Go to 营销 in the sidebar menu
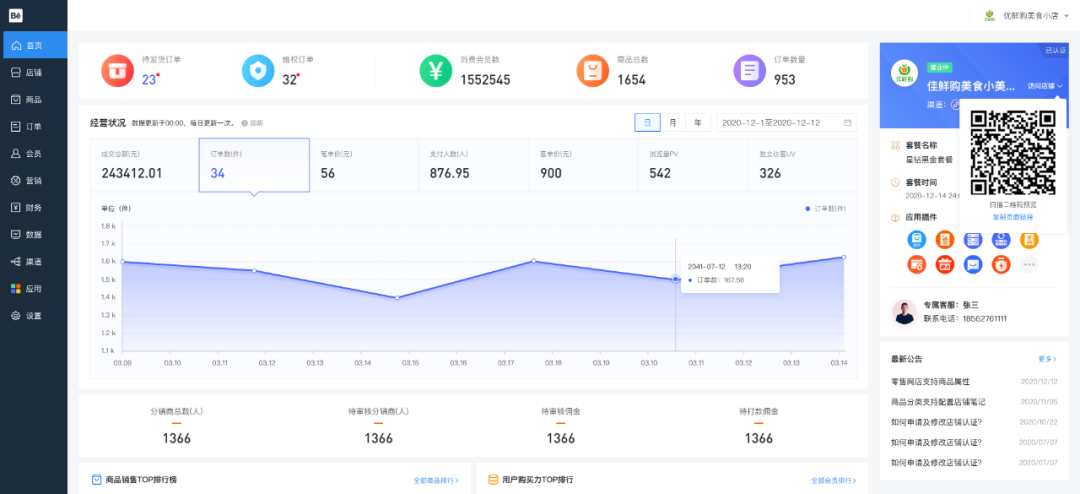Viewport: 1080px width, 494px height. pyautogui.click(x=34, y=181)
